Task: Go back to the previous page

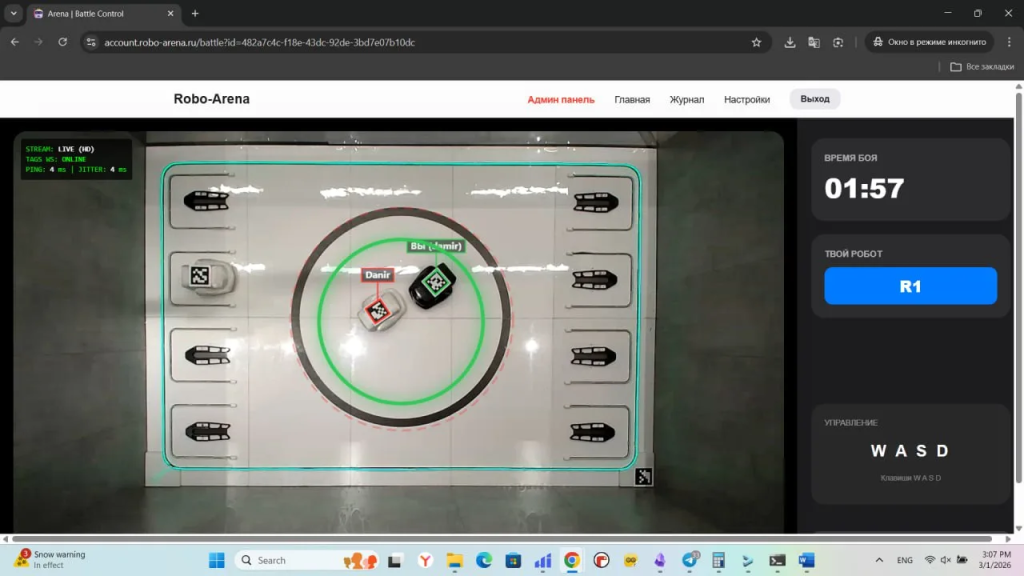Action: pos(15,42)
